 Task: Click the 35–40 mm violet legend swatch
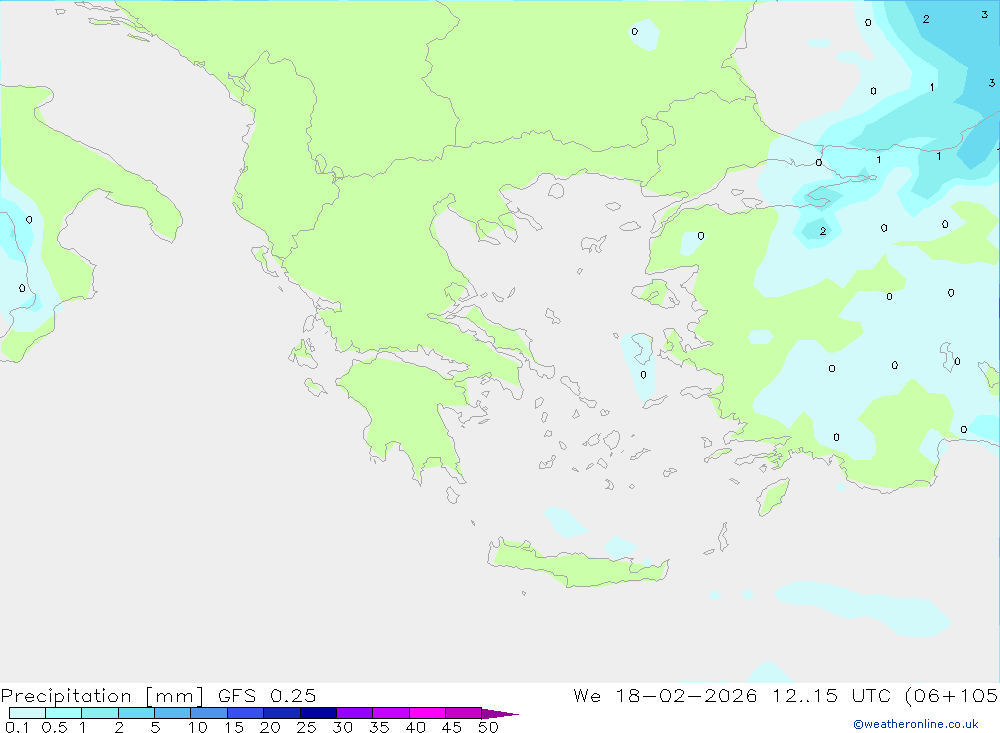390,713
